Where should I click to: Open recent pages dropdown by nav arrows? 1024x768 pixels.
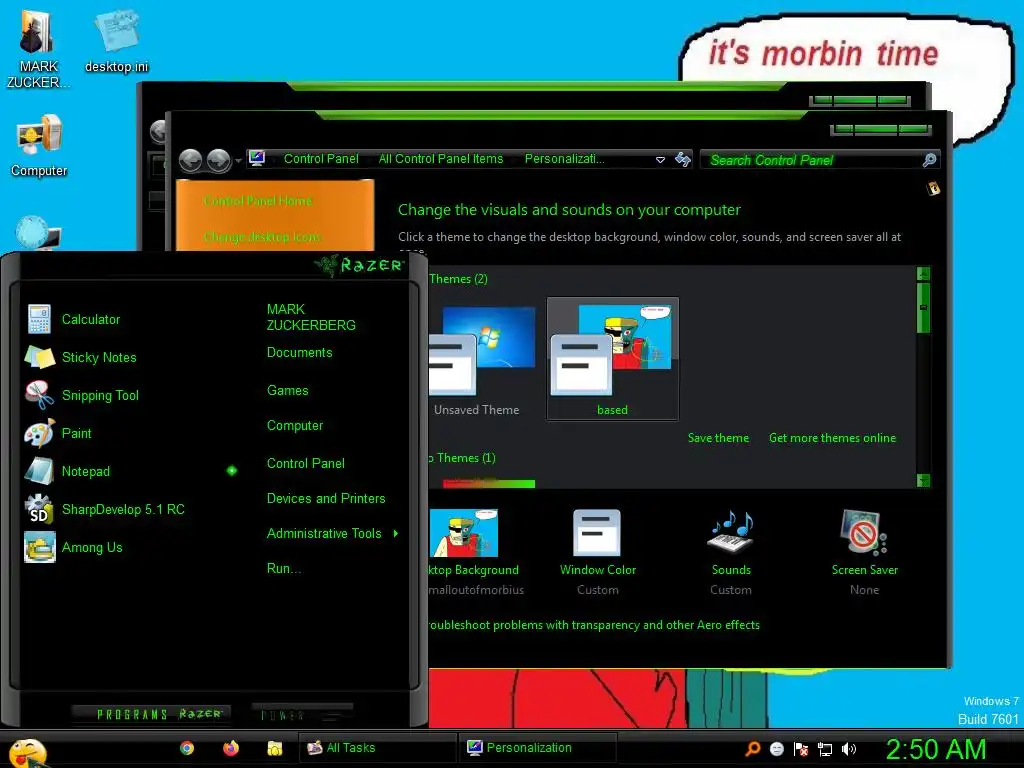(238, 161)
